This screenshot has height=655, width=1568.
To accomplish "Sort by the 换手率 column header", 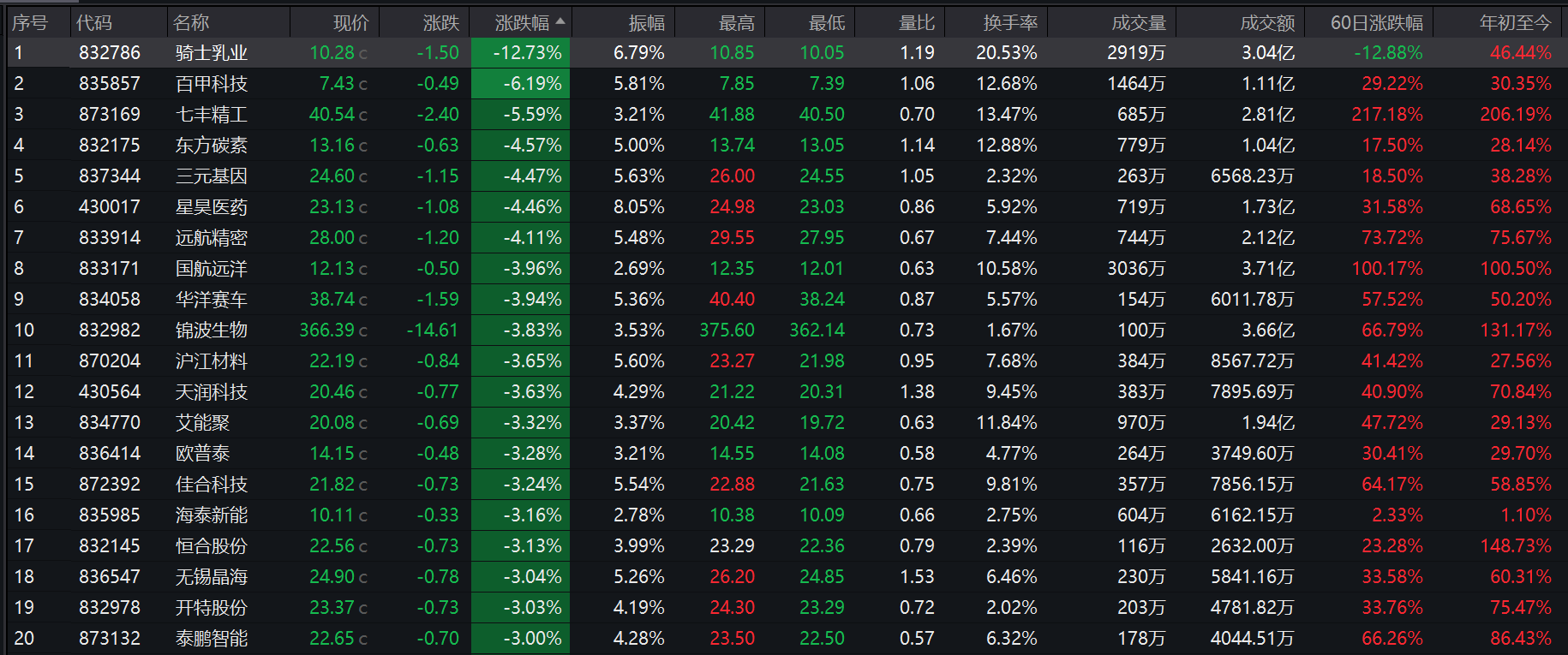I will pyautogui.click(x=1011, y=23).
